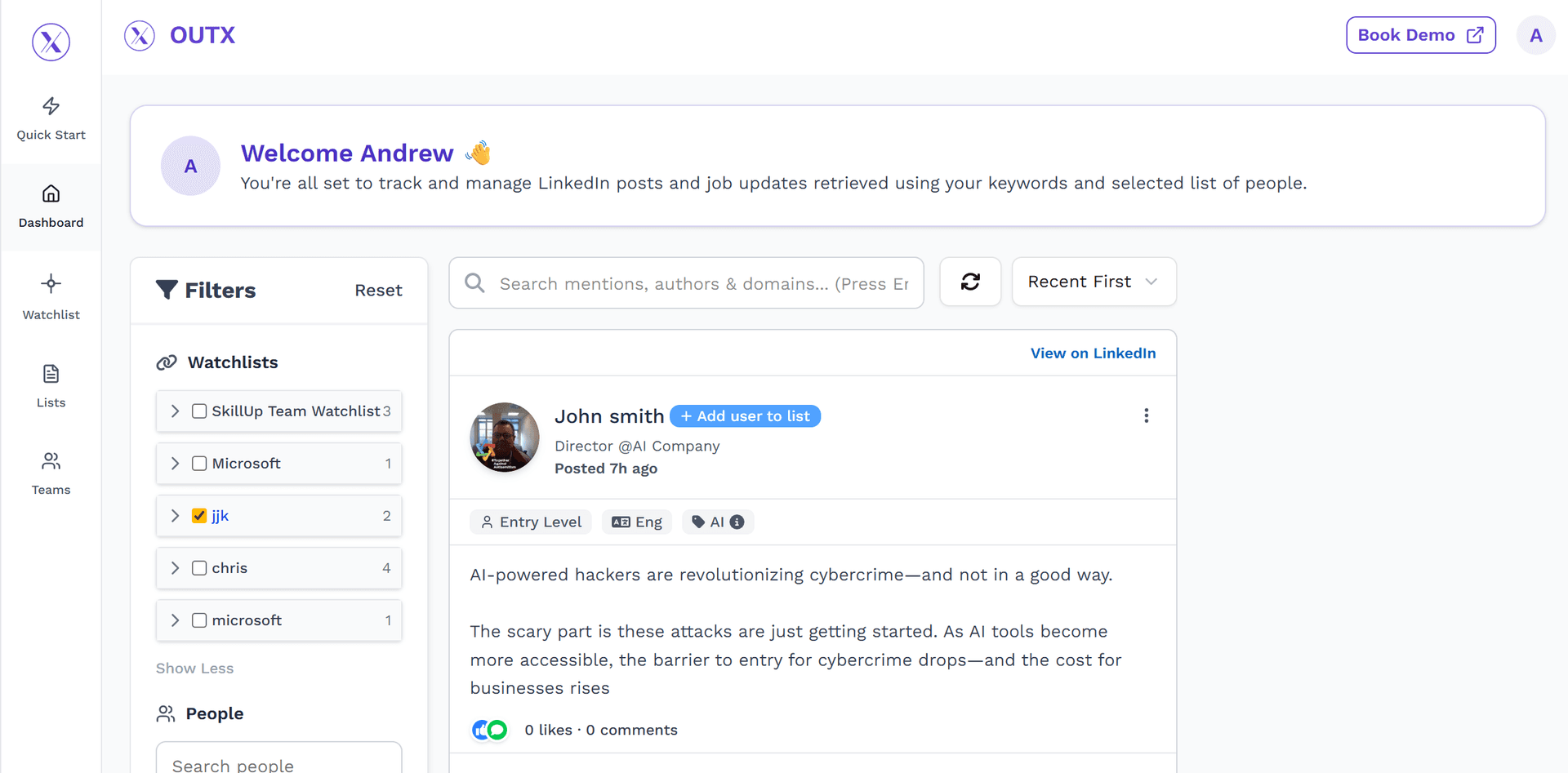1568x773 pixels.
Task: Expand the SkillUp Team Watchlist
Action: (175, 411)
